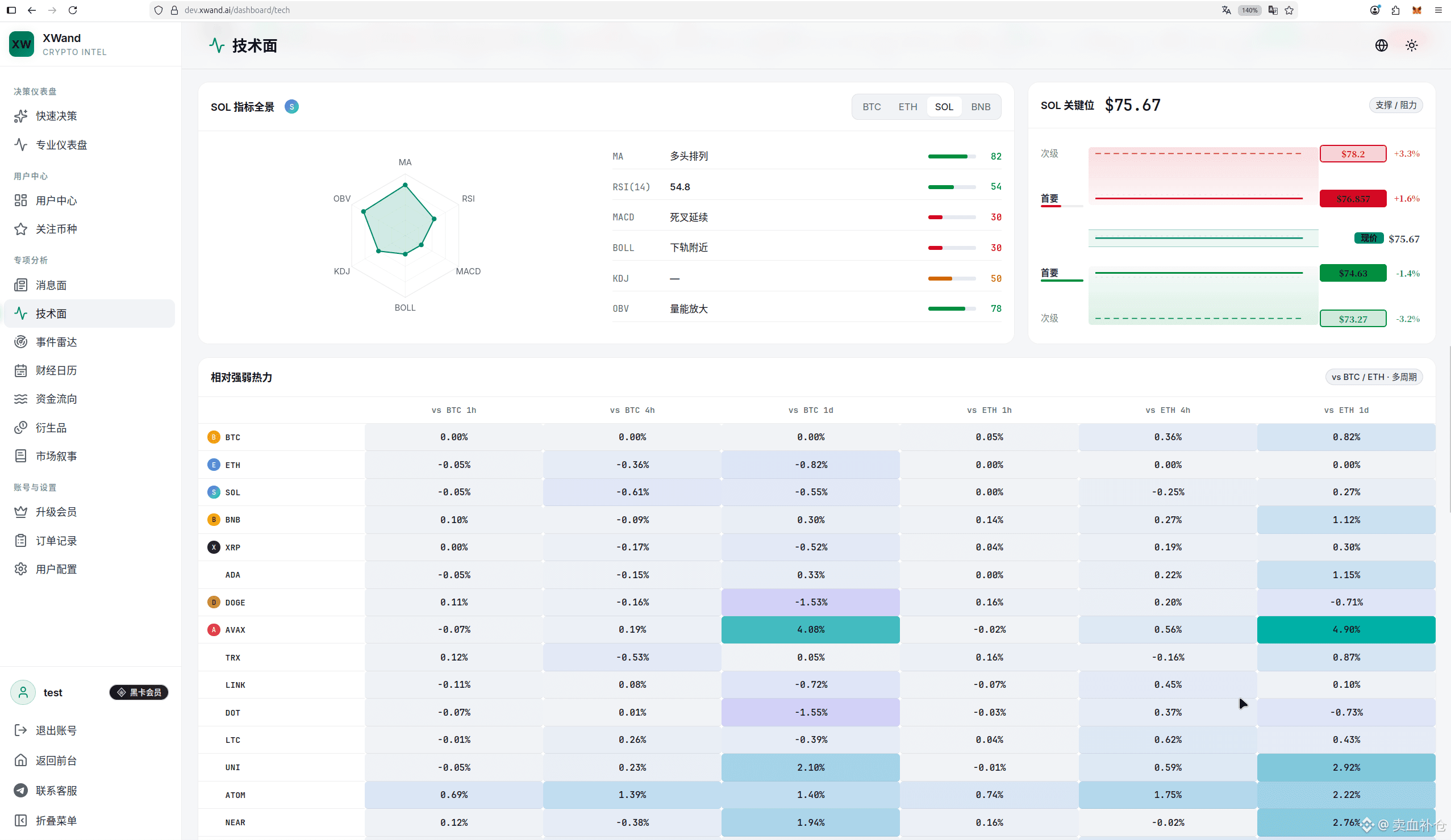Reload the page with browser refresh
Screen dimensions: 1451x840
73,10
